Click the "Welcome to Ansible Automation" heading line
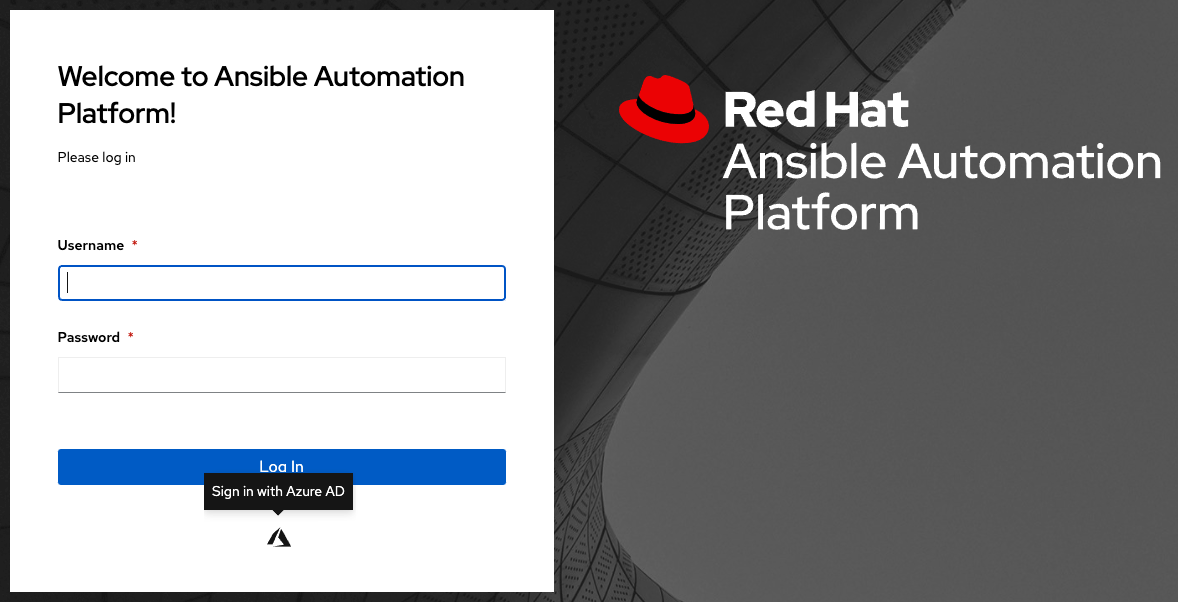The image size is (1178, 602). click(261, 77)
